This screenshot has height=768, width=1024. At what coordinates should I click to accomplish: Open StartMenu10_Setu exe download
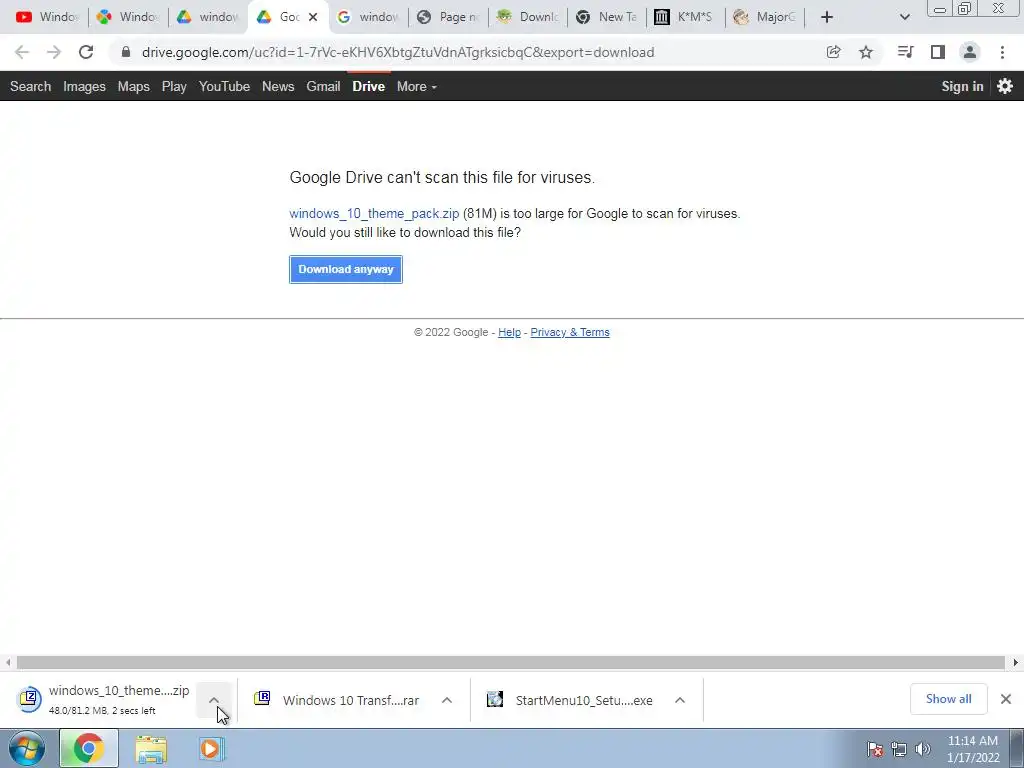(570, 700)
